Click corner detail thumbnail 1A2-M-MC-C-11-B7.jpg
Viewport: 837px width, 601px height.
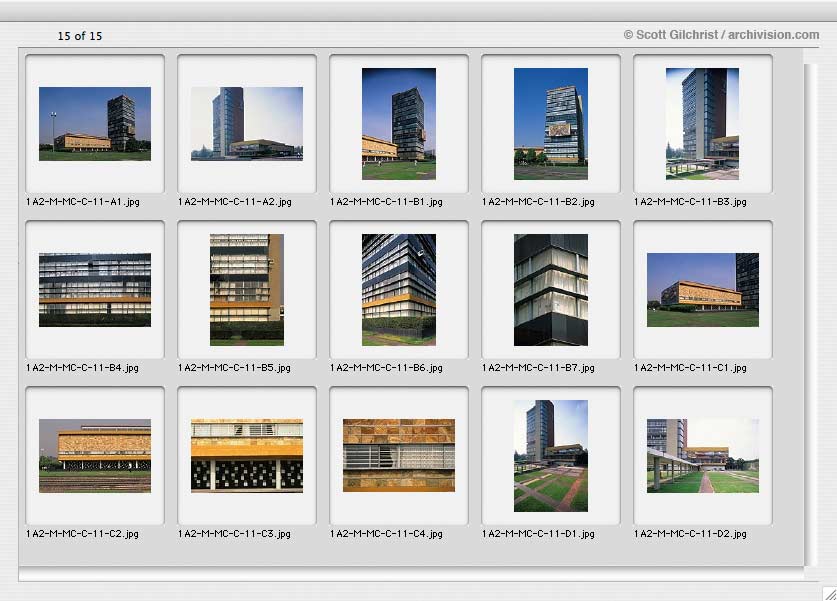[551, 290]
